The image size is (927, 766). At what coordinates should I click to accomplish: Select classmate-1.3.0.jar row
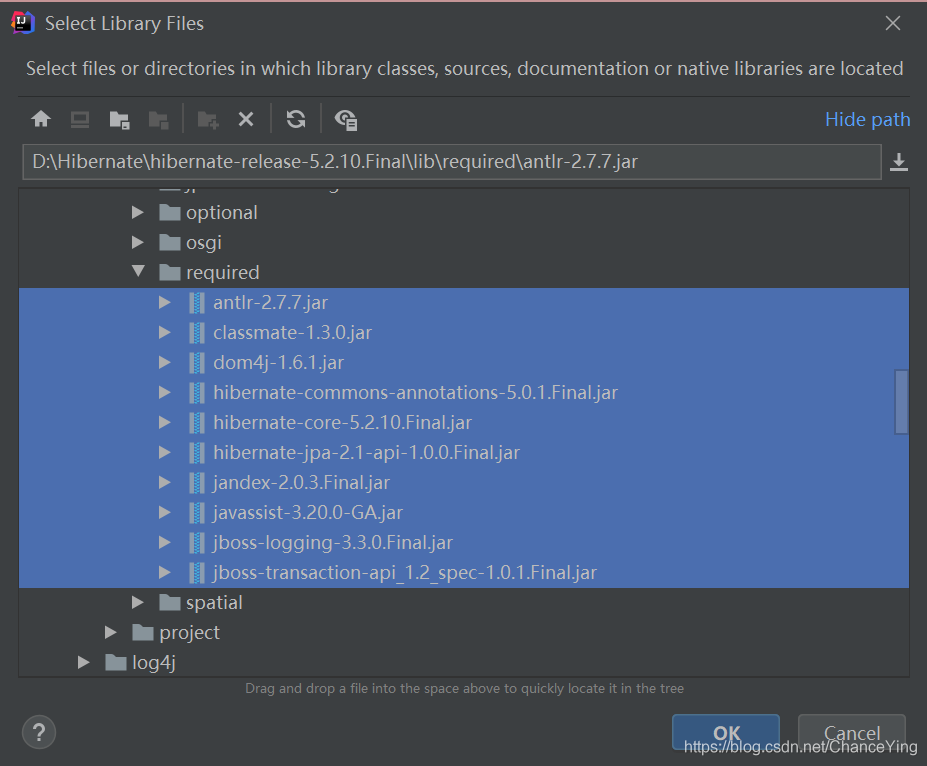(x=464, y=333)
